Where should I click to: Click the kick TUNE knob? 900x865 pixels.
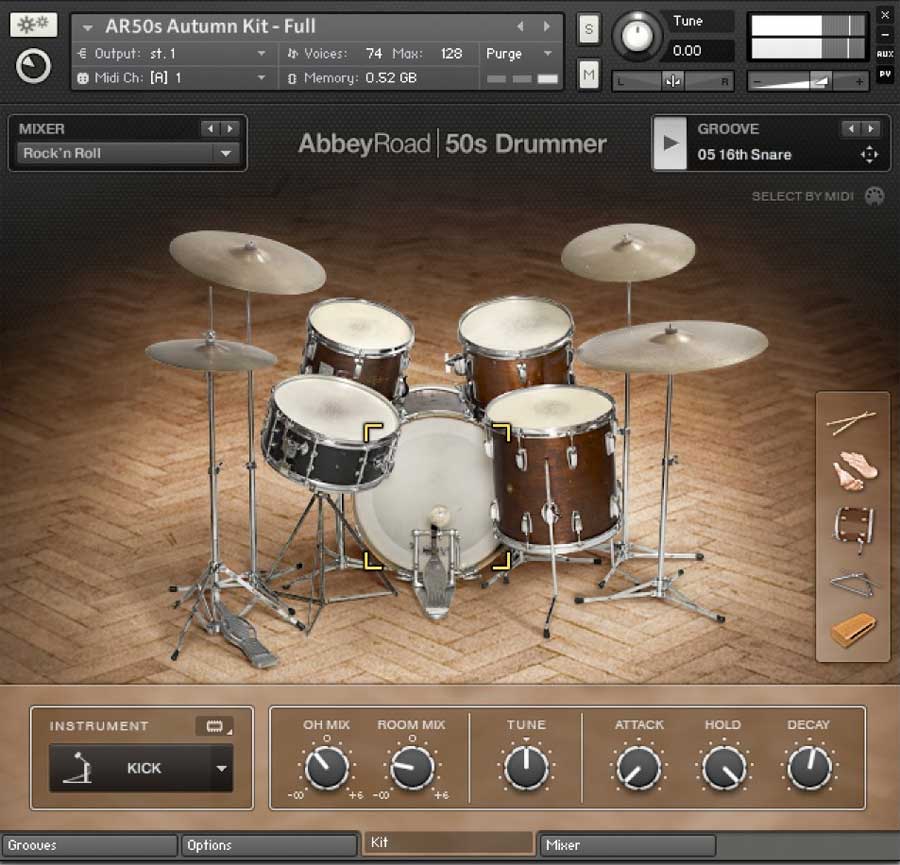(x=526, y=768)
